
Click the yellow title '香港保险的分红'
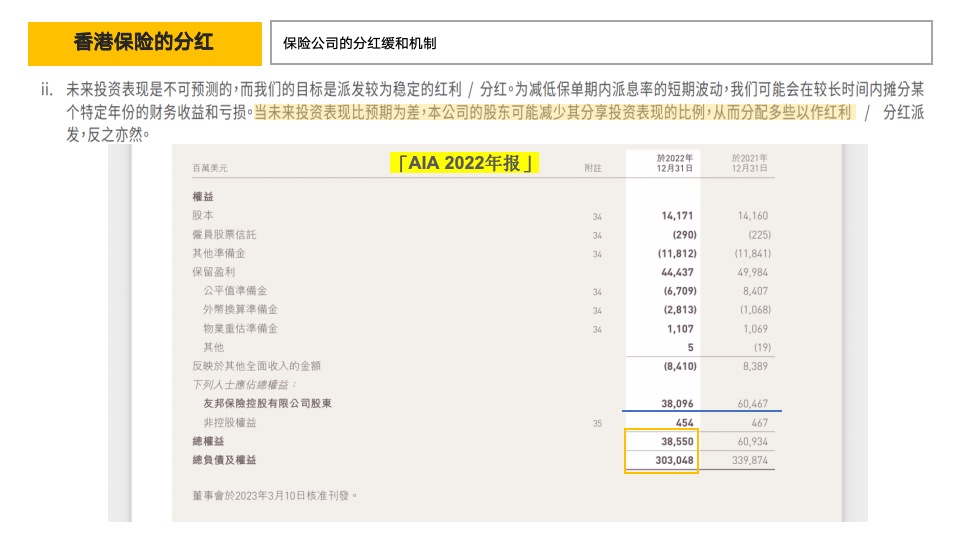(x=144, y=42)
